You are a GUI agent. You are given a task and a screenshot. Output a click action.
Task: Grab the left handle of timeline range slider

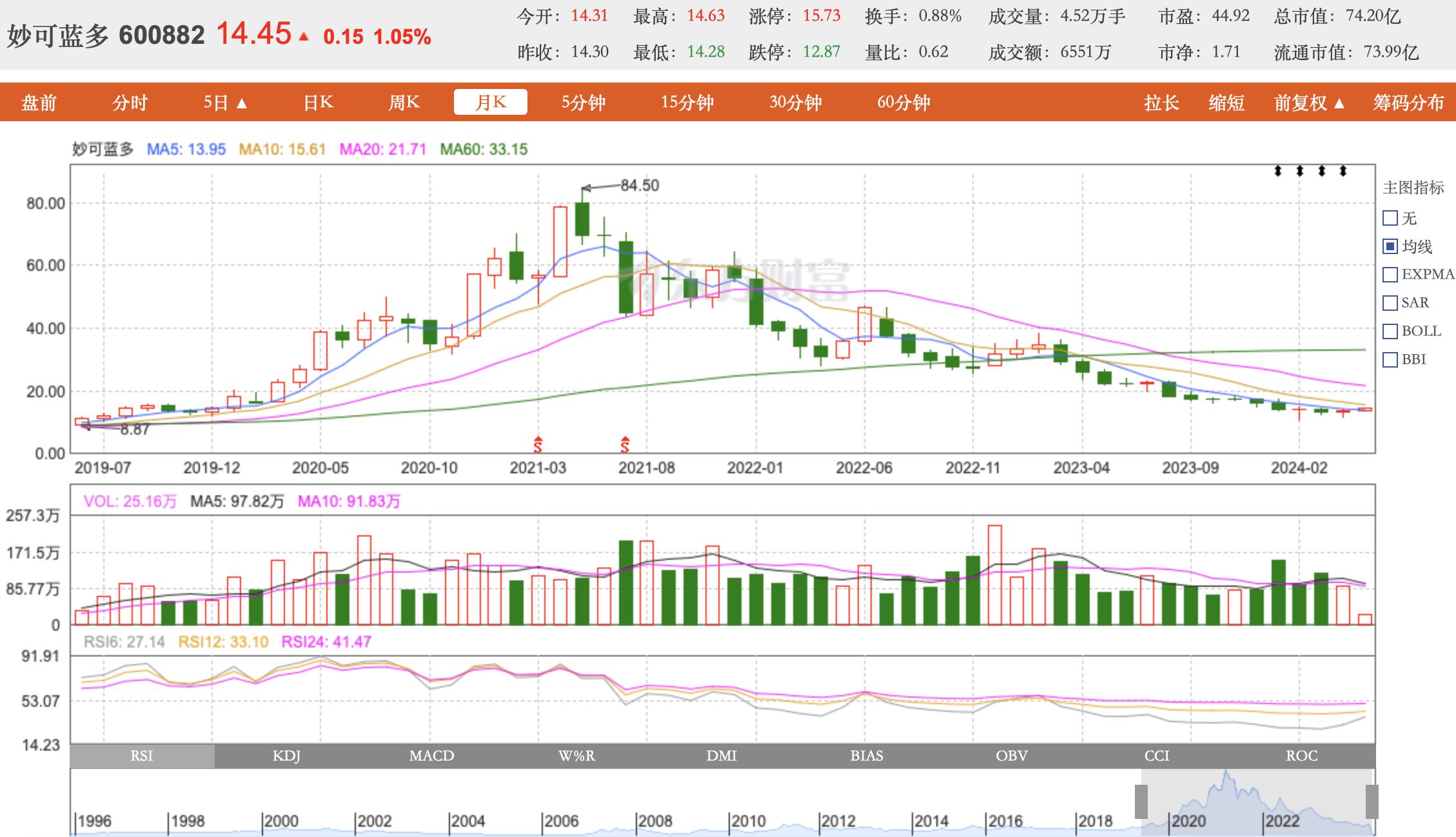pyautogui.click(x=1141, y=802)
